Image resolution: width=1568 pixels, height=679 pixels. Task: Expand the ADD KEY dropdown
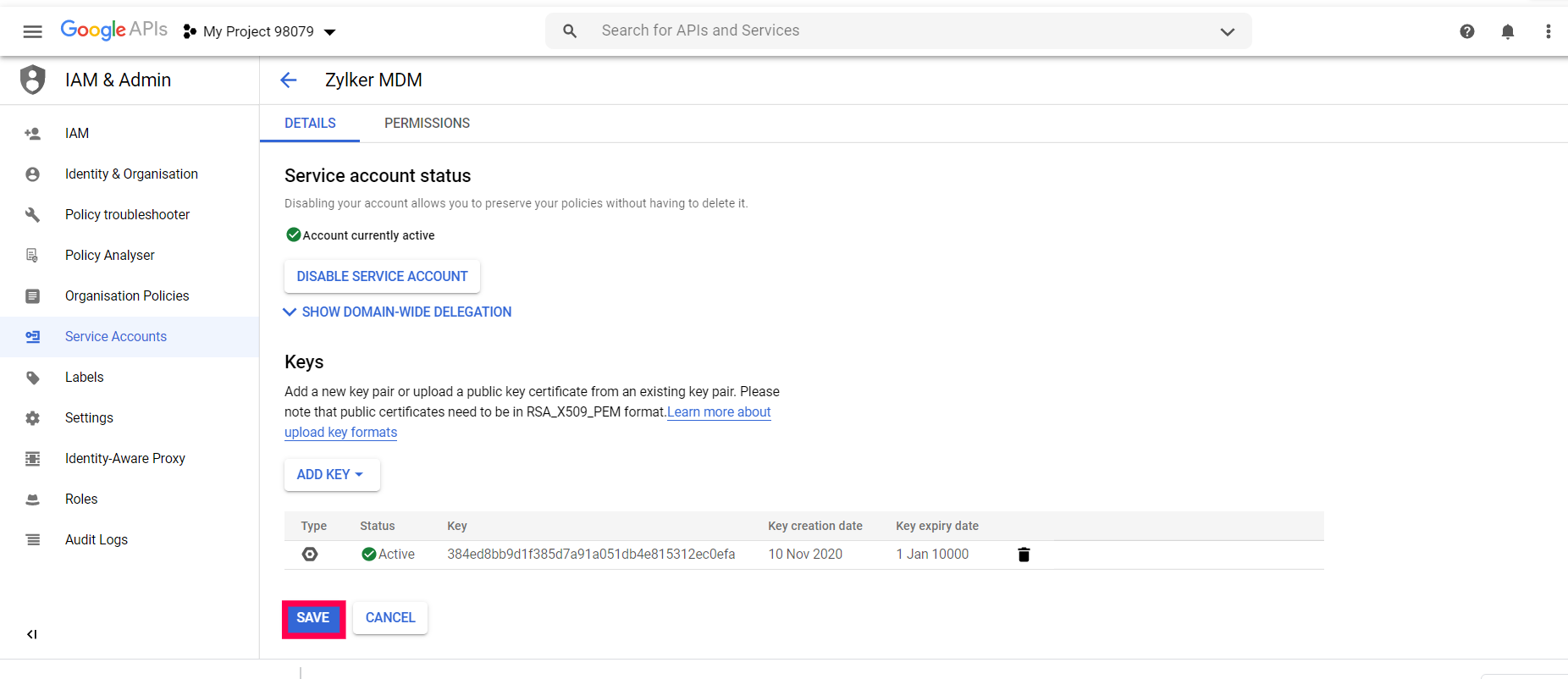331,475
